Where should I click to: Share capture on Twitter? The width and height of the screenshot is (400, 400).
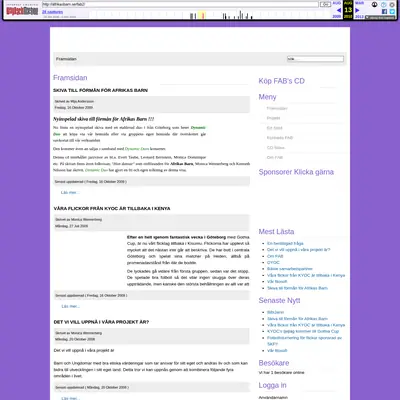click(x=392, y=12)
